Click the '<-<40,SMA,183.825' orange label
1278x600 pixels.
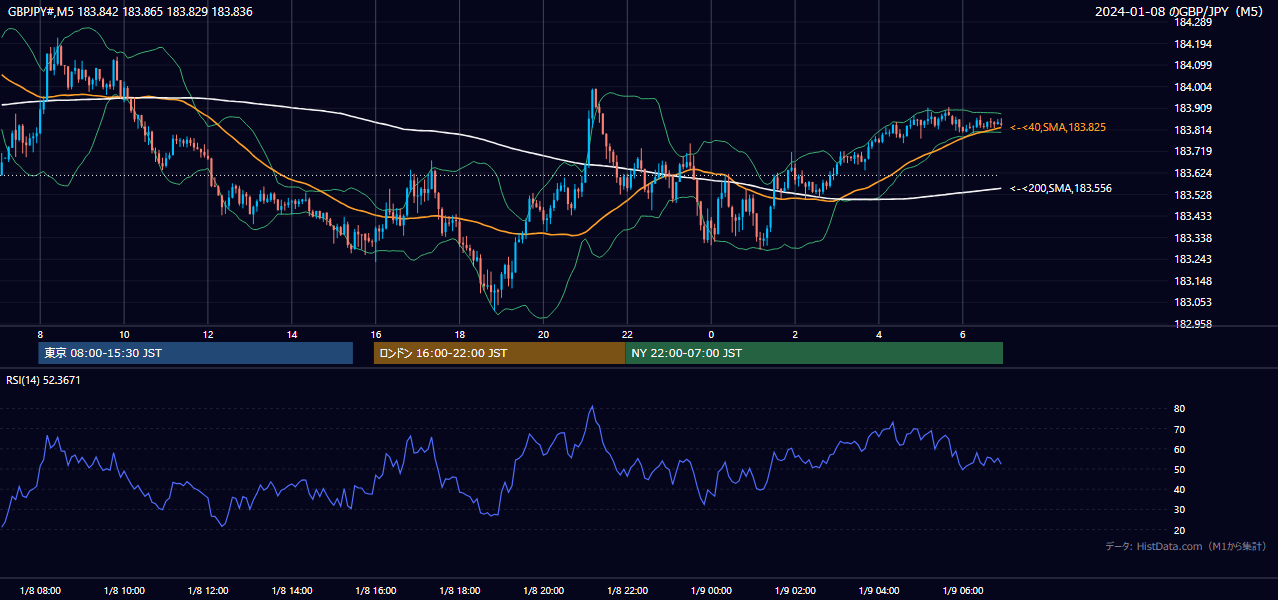coord(1058,128)
